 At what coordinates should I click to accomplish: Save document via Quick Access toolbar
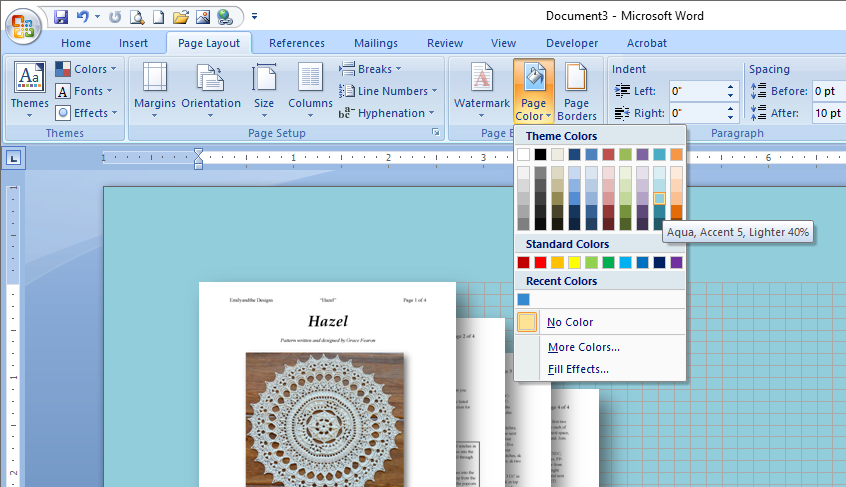61,17
